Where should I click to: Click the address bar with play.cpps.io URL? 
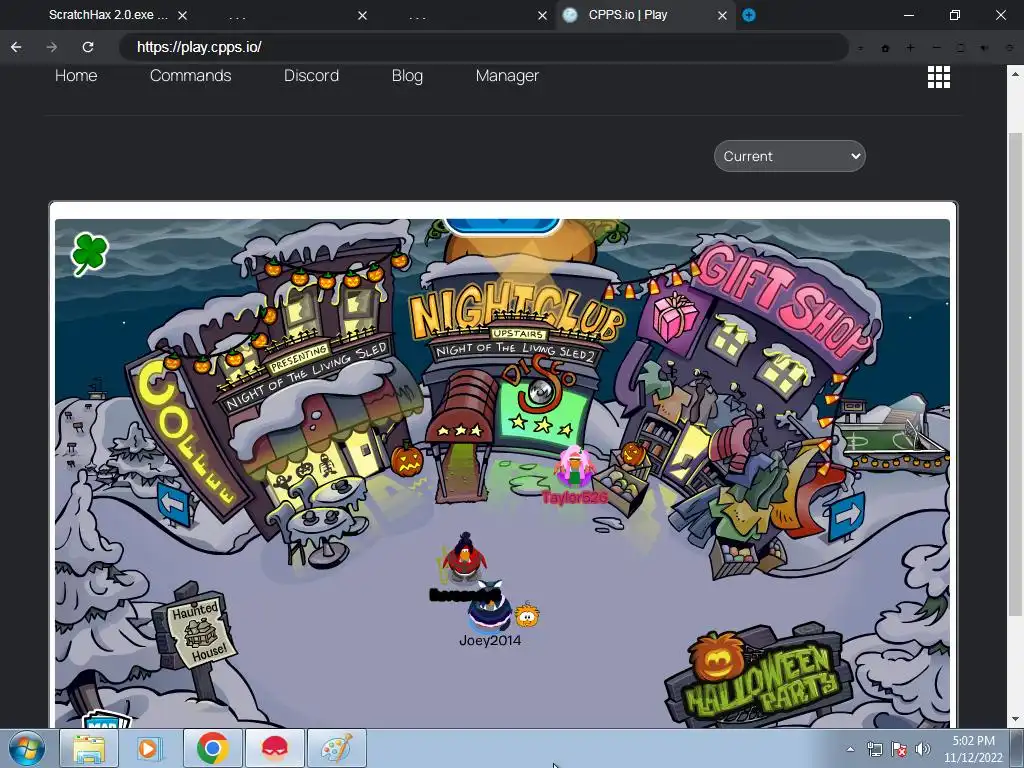(483, 47)
